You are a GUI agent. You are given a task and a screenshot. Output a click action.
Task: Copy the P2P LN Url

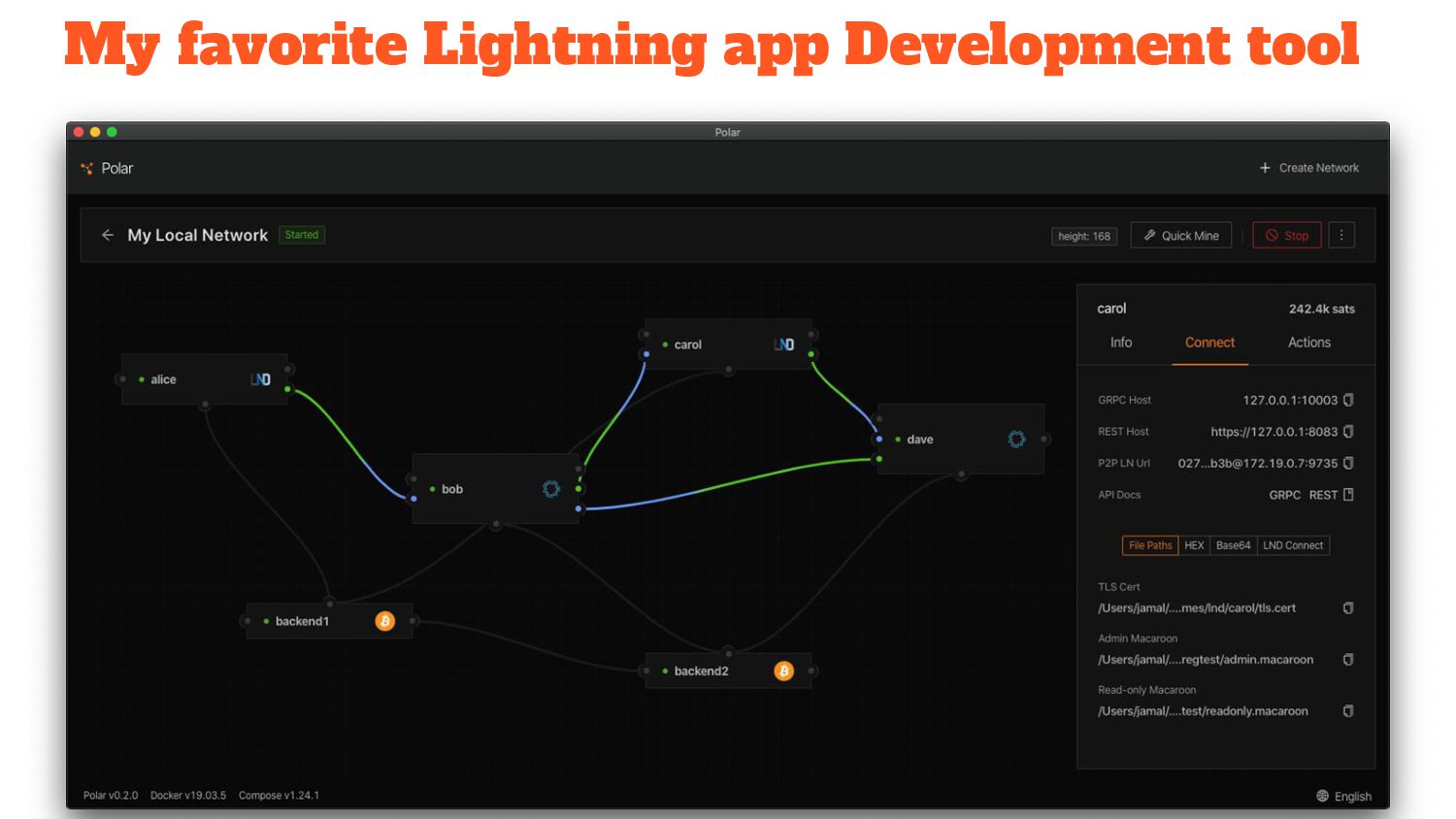point(1348,464)
